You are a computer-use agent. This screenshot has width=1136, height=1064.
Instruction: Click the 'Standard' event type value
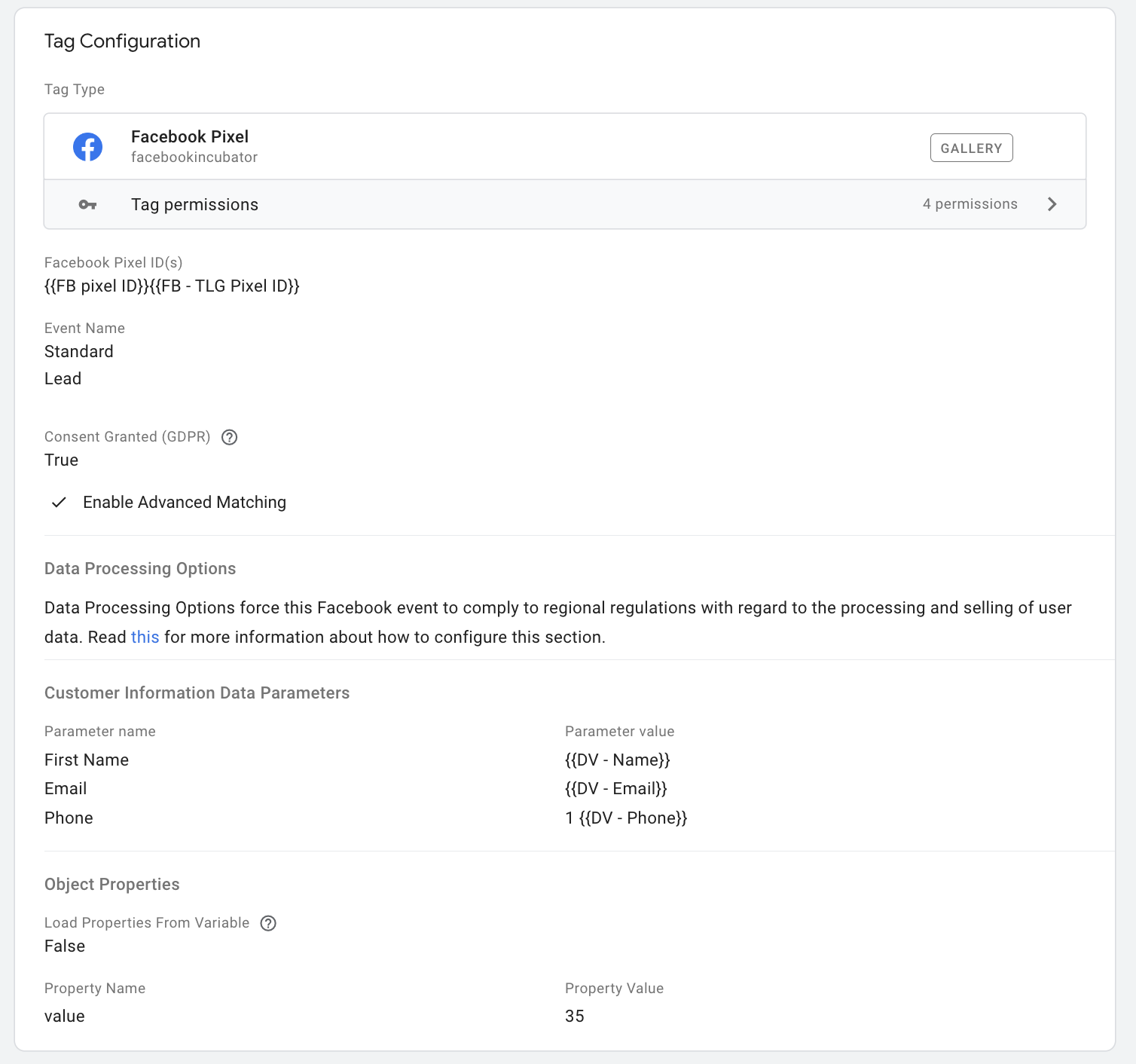[79, 352]
